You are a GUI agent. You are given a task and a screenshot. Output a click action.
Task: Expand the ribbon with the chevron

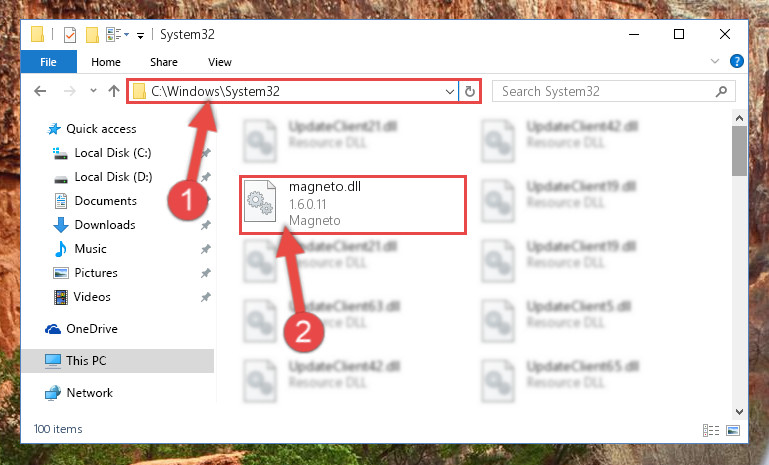click(715, 61)
